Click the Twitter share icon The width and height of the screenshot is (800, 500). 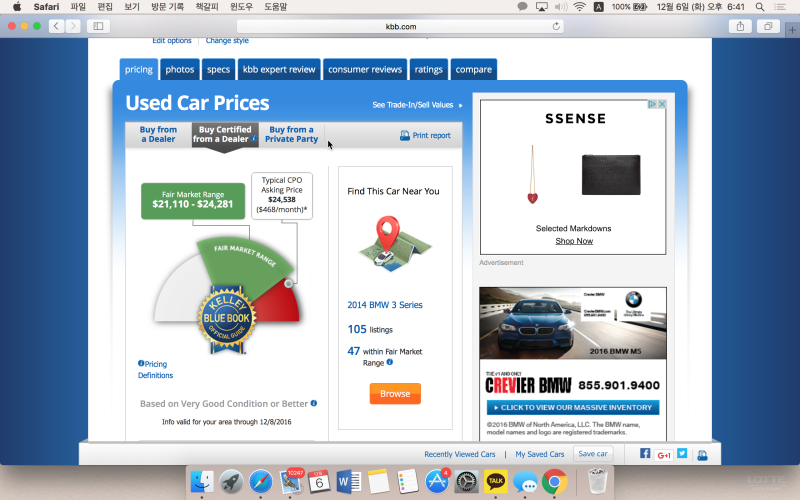(x=682, y=454)
